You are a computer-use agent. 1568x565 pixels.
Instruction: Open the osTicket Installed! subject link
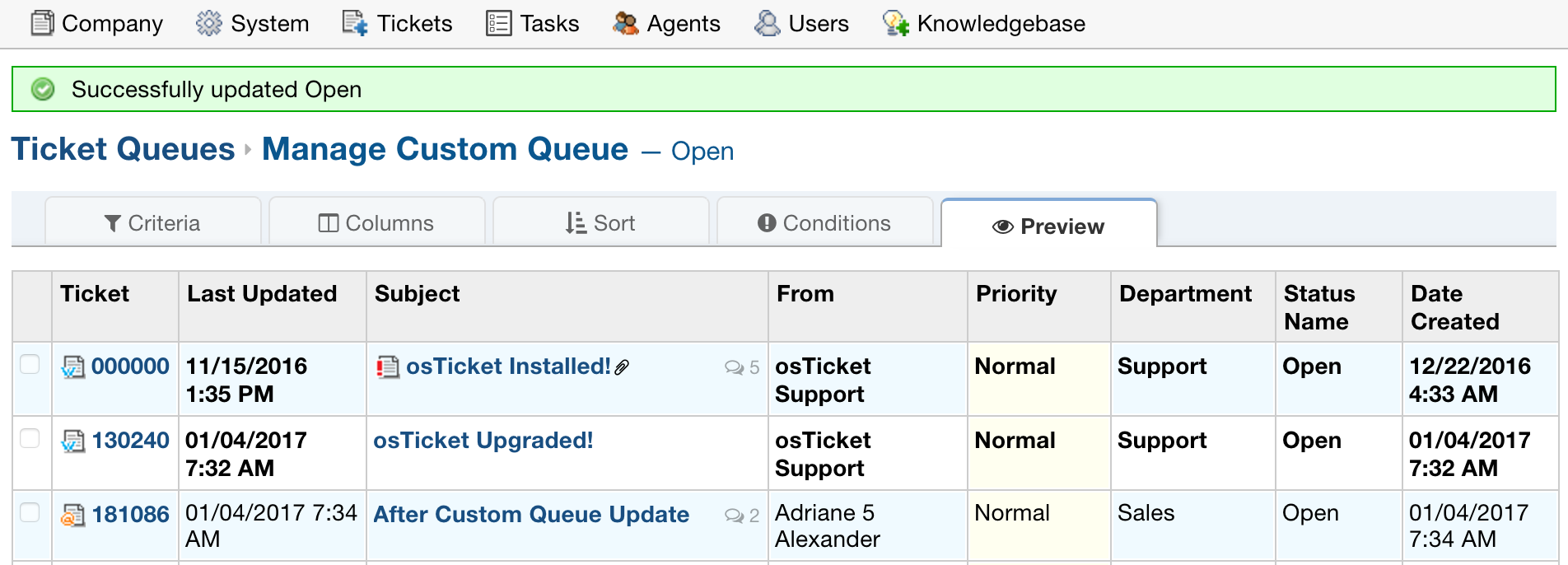point(508,366)
